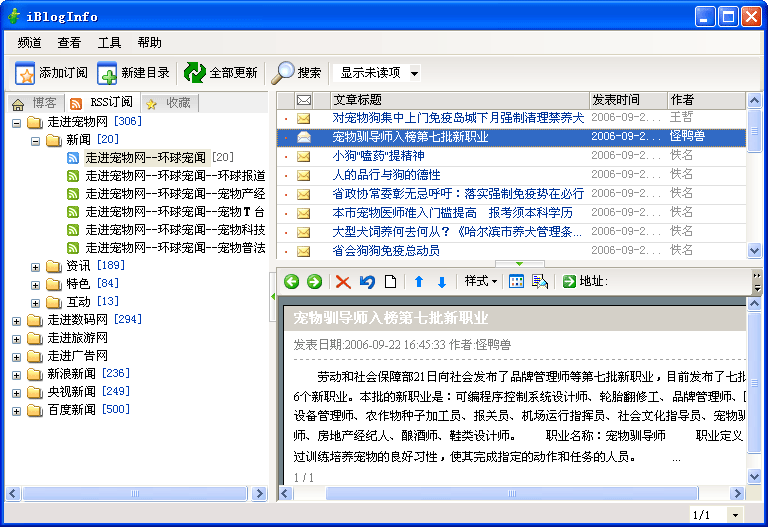This screenshot has height=527, width=768.
Task: Click the calendar grid view icon
Action: (x=516, y=282)
